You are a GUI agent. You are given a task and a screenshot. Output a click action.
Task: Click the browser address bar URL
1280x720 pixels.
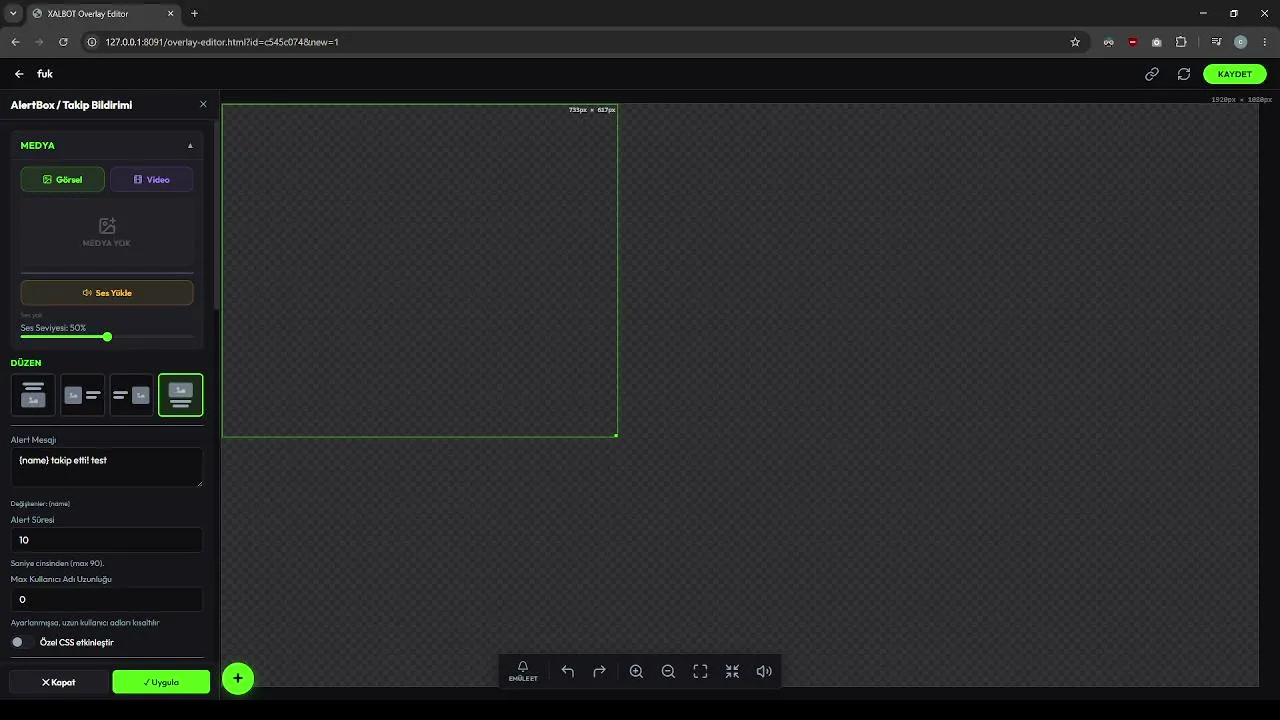pyautogui.click(x=222, y=42)
